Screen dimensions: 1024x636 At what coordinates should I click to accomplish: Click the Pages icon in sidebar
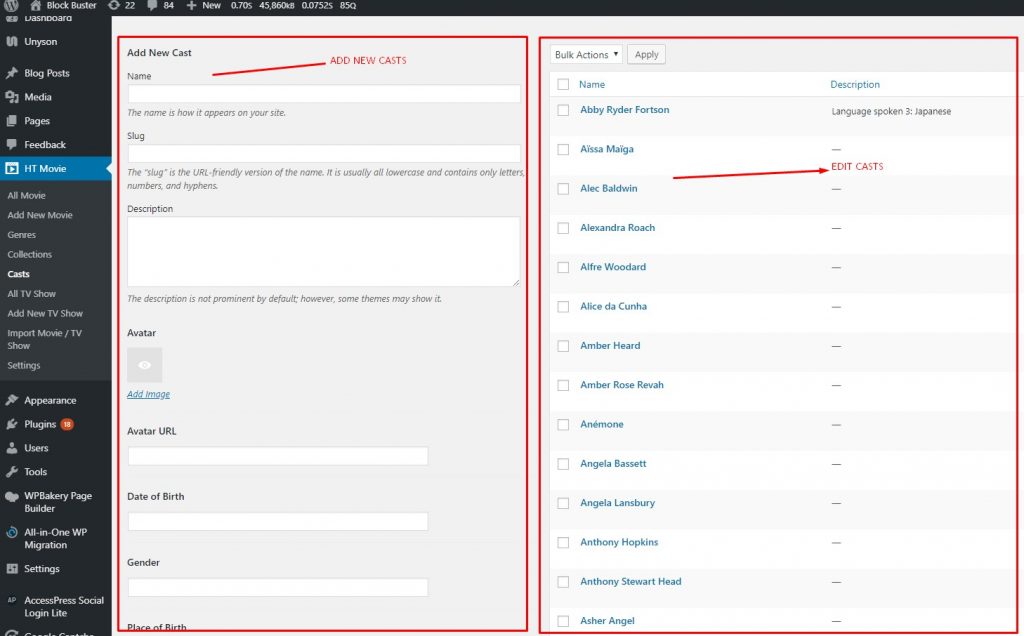(12, 121)
